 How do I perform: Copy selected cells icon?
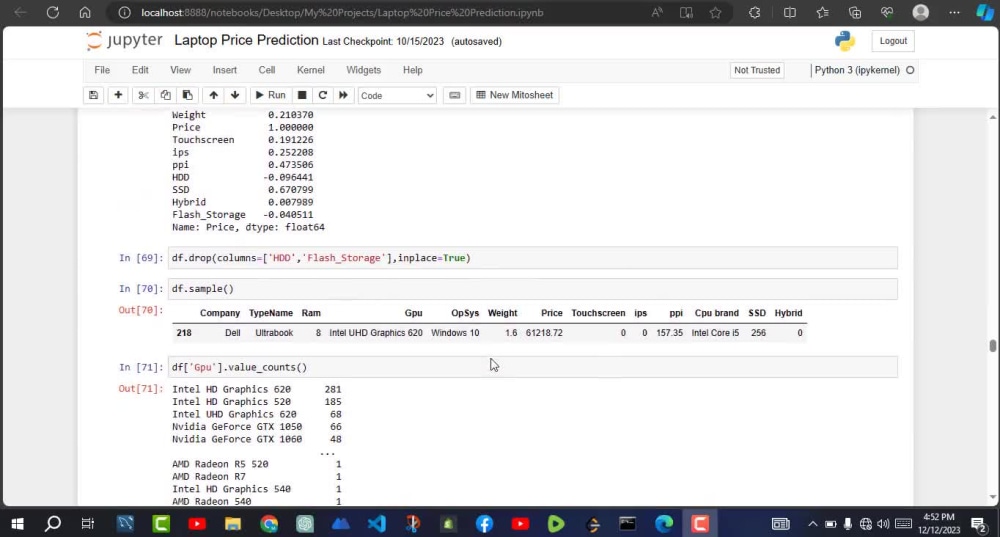pos(165,95)
